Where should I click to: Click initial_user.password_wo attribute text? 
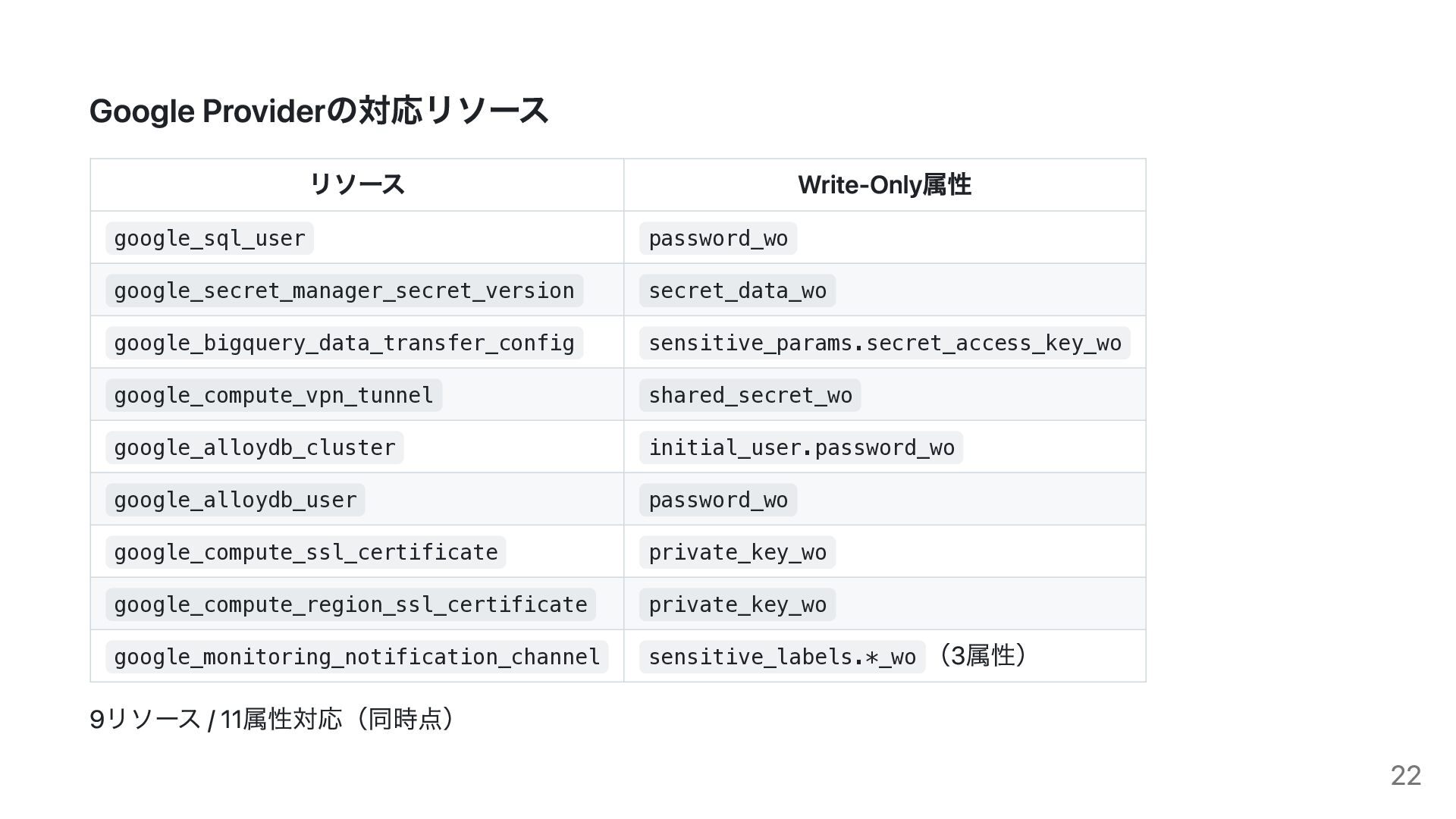[x=801, y=447]
